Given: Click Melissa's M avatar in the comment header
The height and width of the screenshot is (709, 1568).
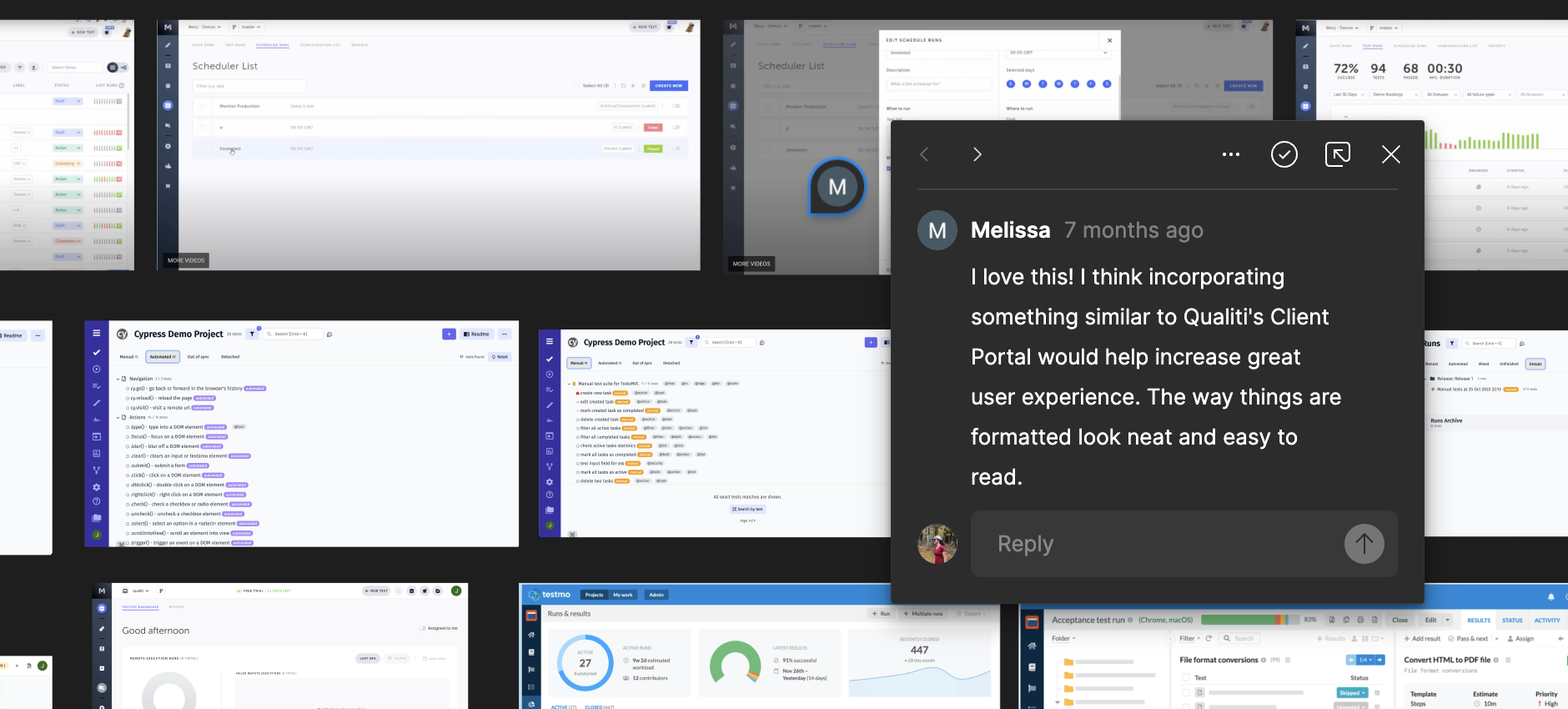Looking at the screenshot, I should tap(937, 230).
